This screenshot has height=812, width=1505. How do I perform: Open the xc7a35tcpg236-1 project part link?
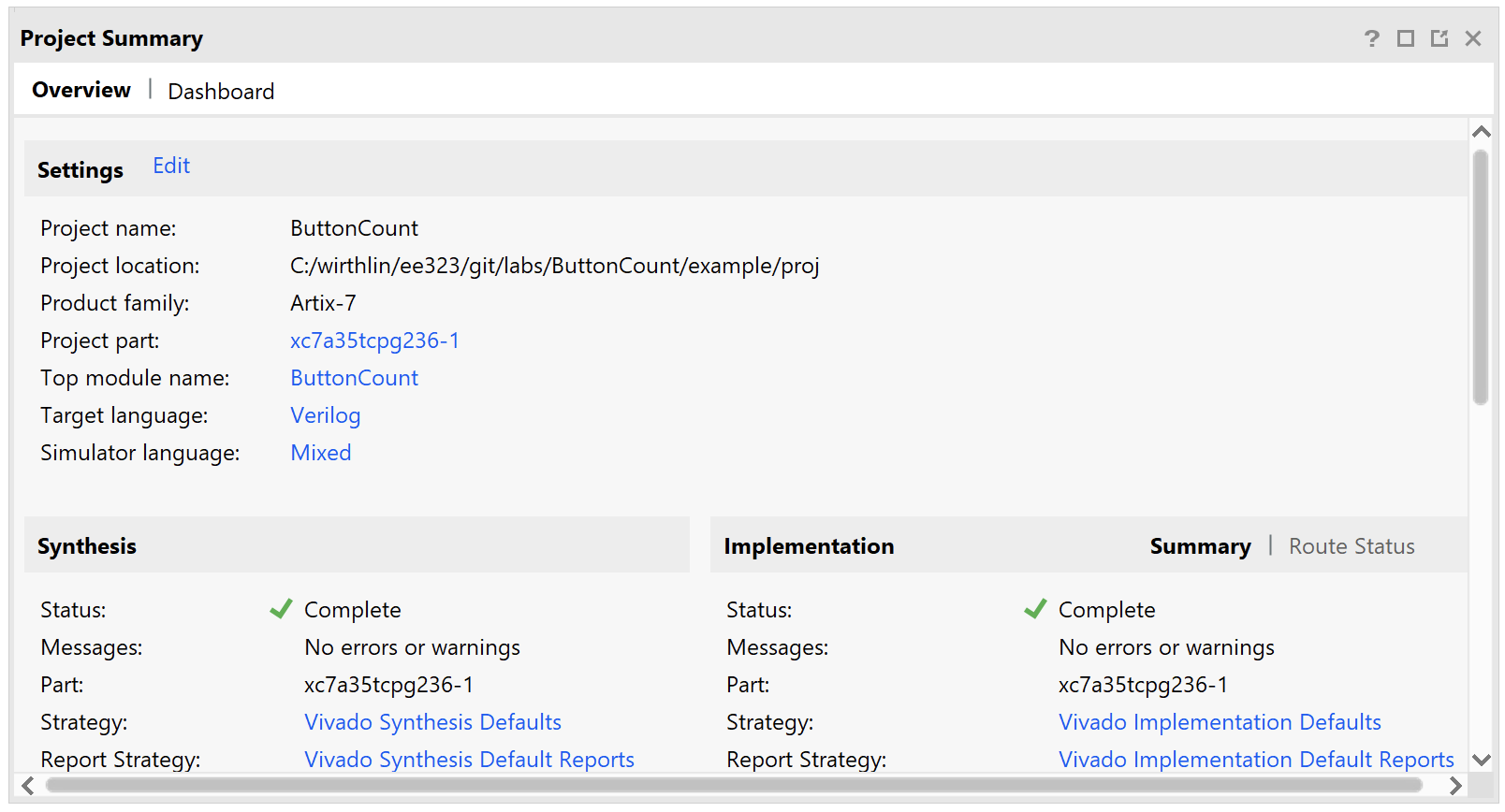click(x=374, y=341)
